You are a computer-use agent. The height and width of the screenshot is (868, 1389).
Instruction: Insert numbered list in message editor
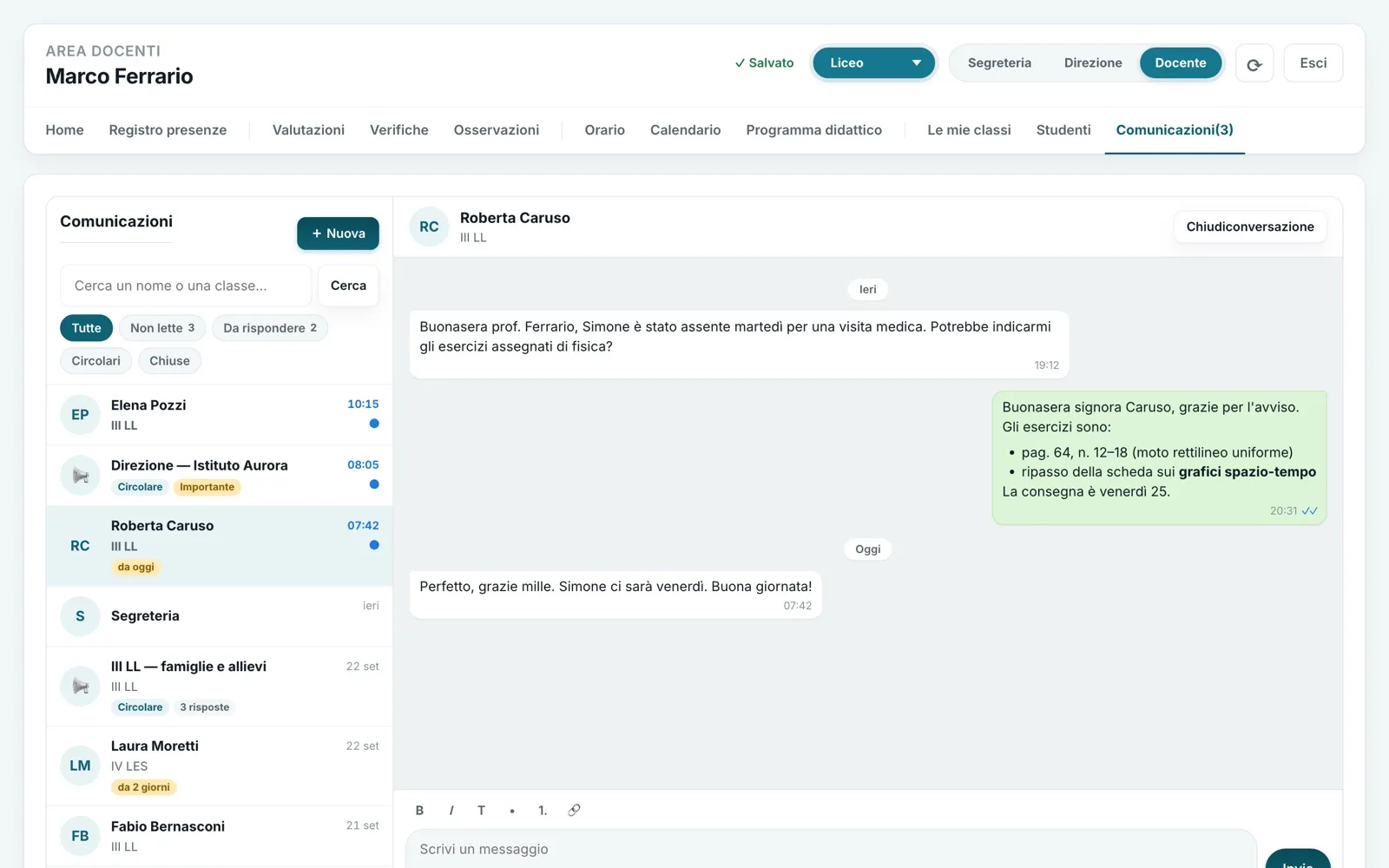point(543,810)
